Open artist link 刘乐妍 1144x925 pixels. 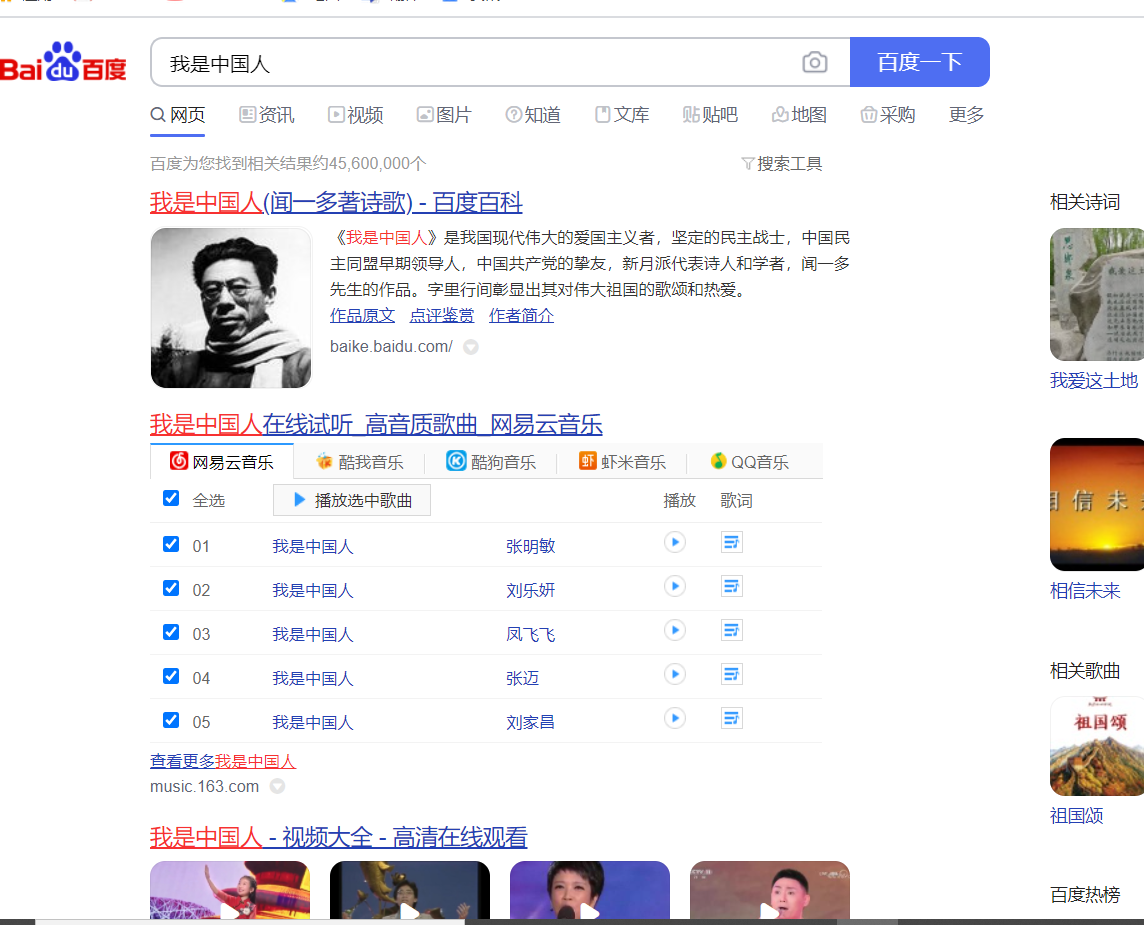coord(530,590)
